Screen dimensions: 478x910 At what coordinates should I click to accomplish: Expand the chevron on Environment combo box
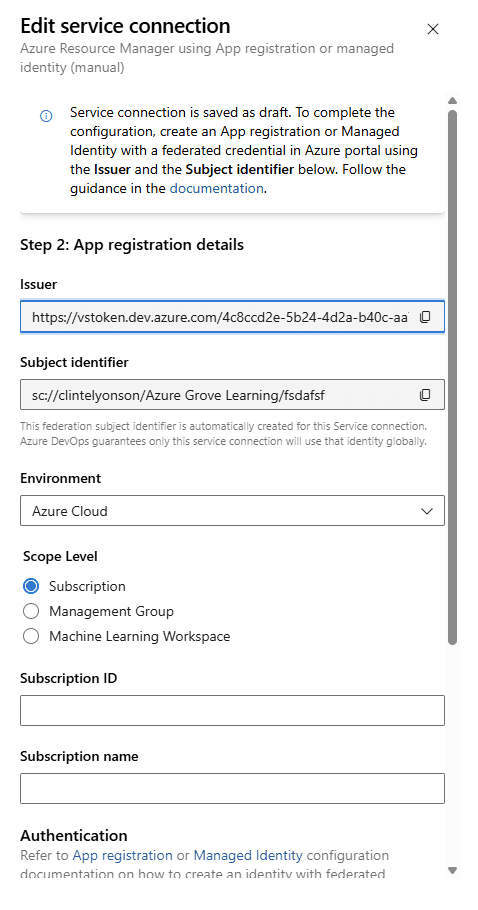point(427,511)
